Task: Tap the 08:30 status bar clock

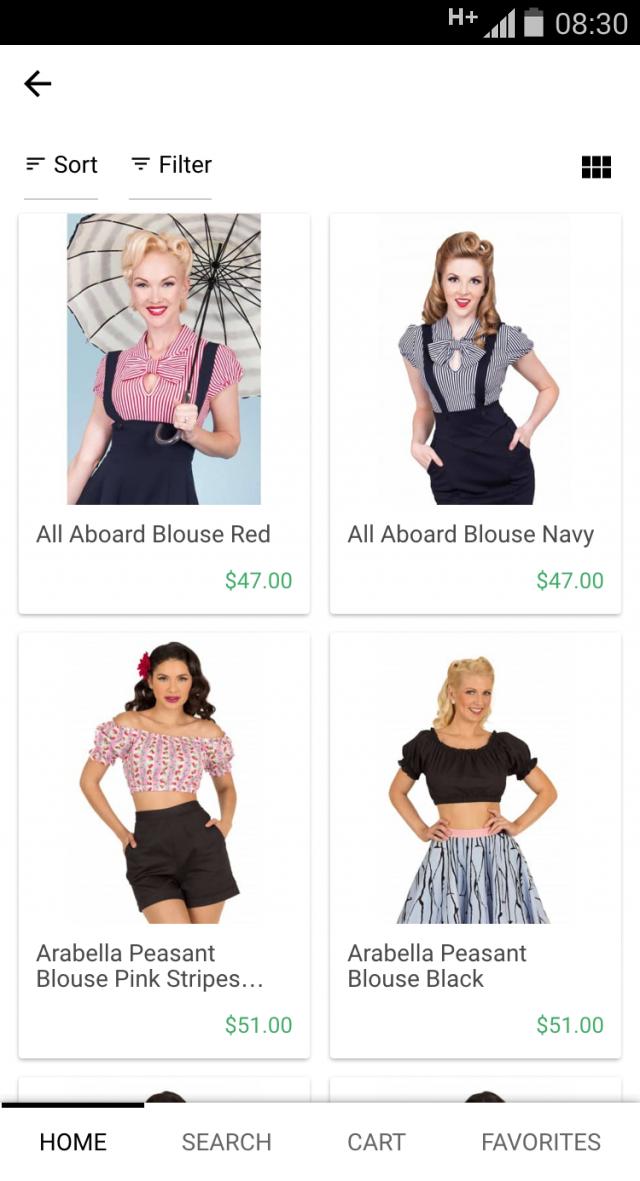Action: (591, 23)
